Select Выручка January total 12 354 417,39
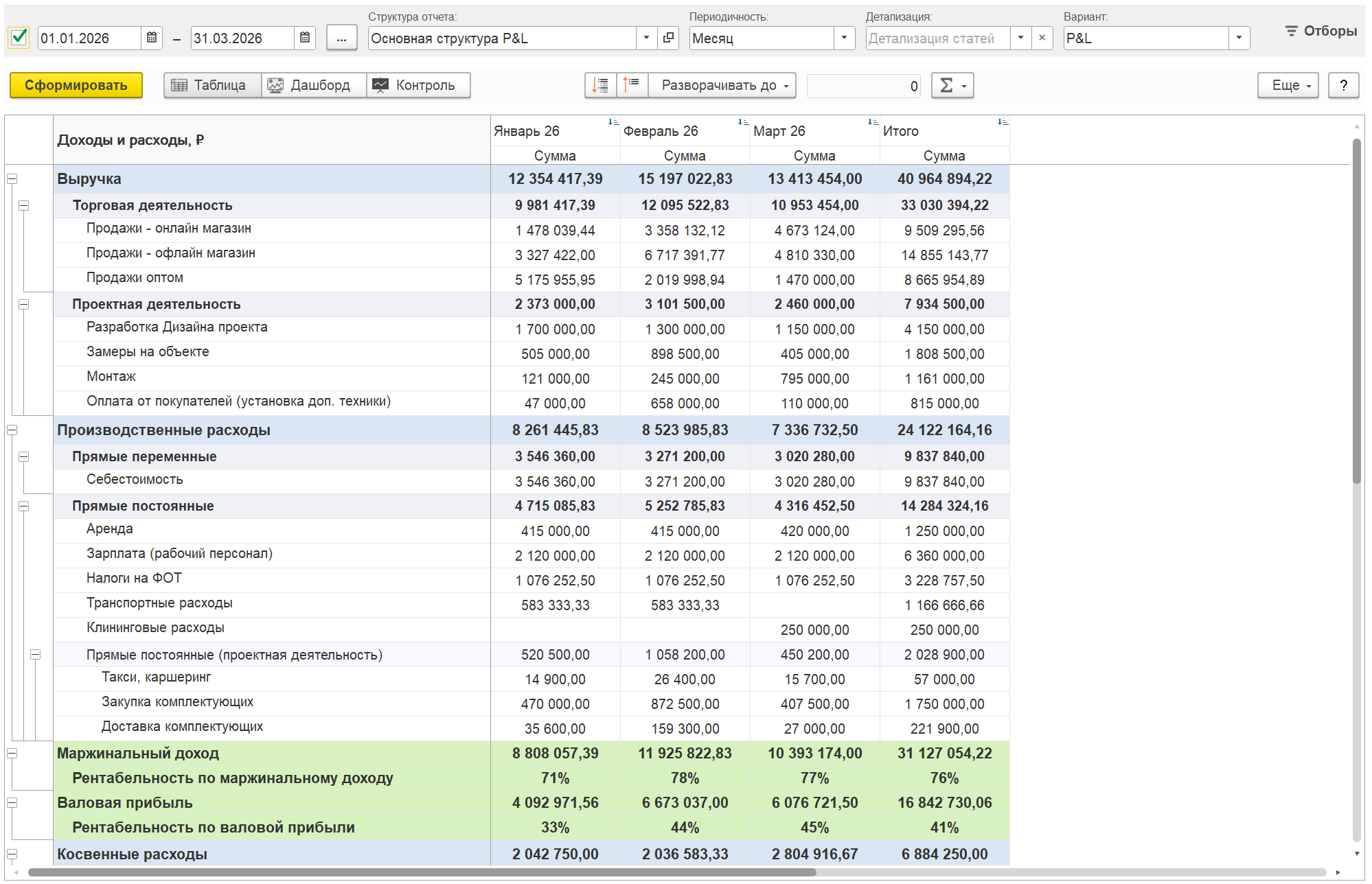This screenshot has height=884, width=1372. (555, 179)
